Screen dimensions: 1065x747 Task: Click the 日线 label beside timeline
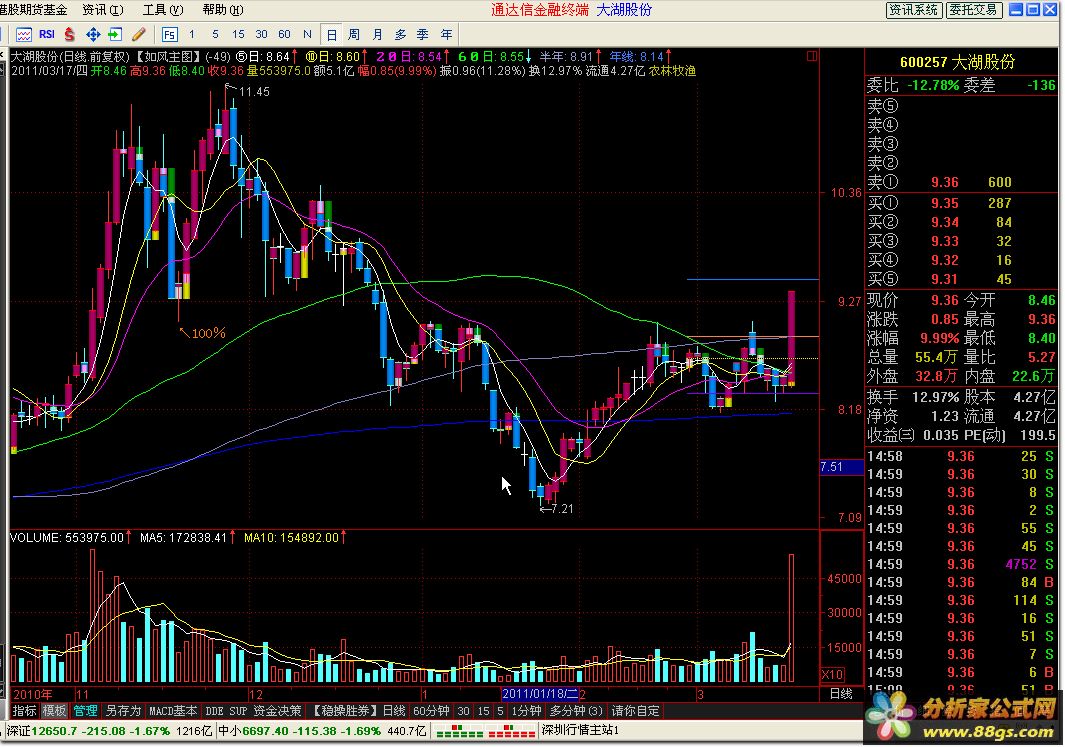click(x=841, y=694)
